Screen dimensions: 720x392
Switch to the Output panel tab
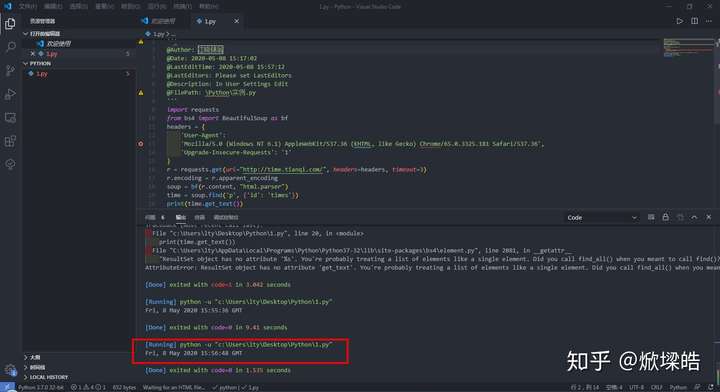(180, 217)
